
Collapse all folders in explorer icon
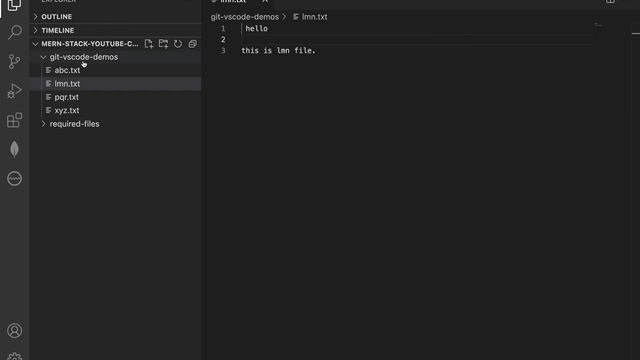193,44
